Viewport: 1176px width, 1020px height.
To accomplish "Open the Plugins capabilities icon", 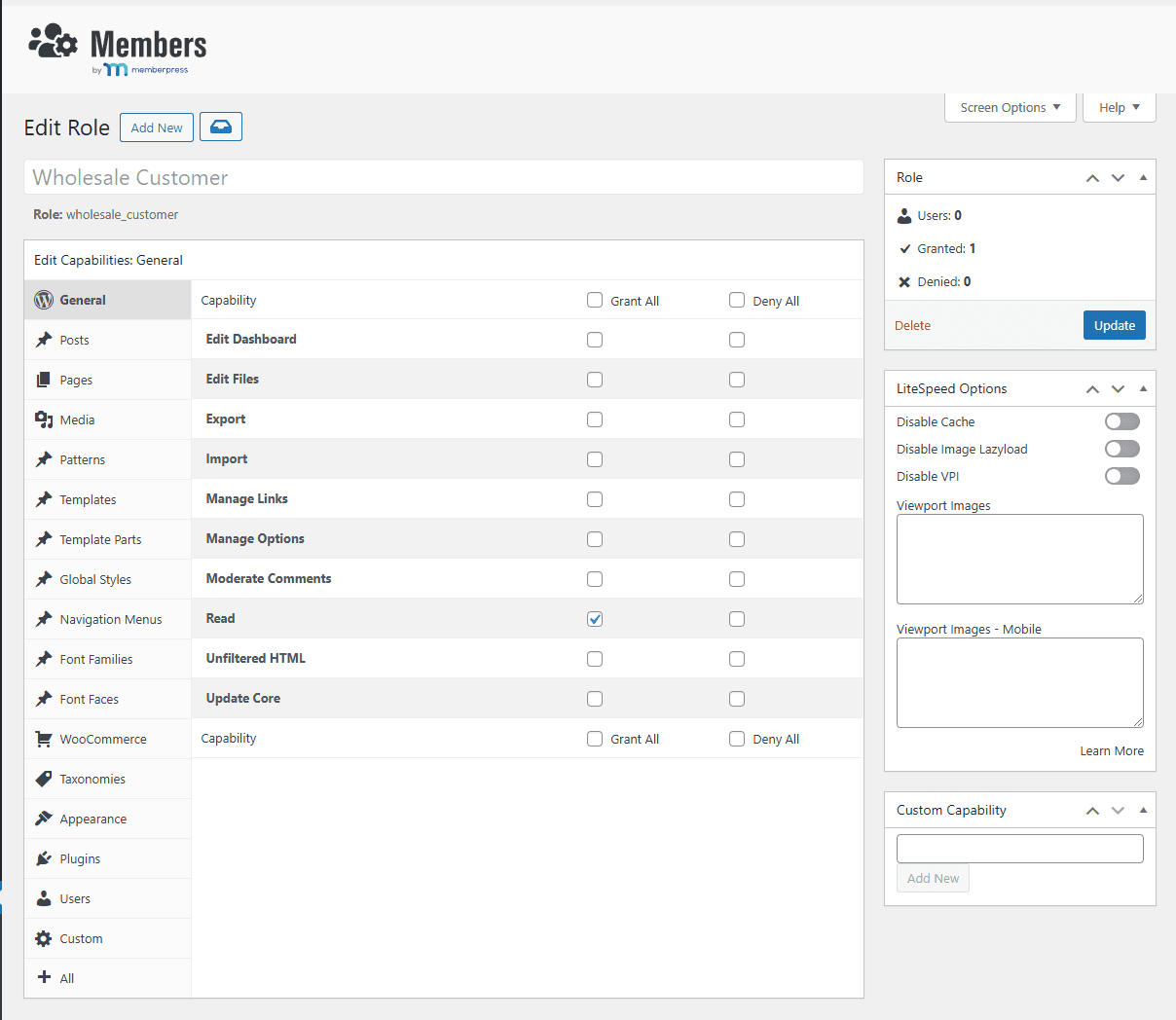I will pos(44,858).
